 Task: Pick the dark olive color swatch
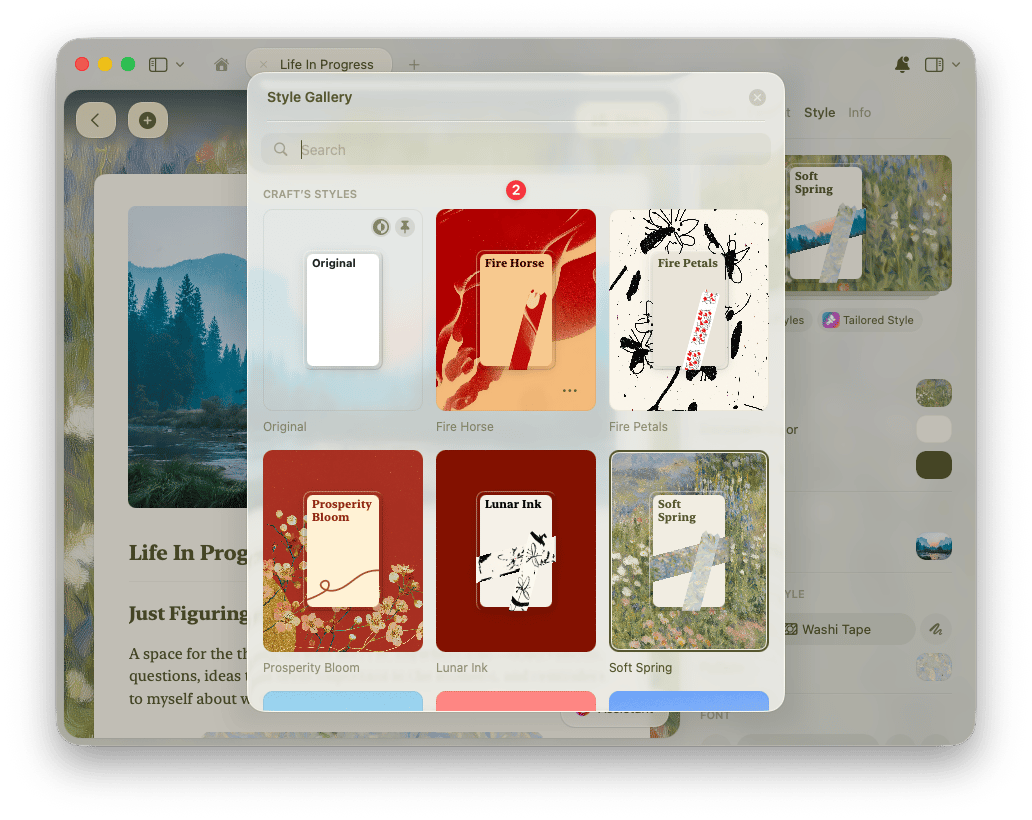[933, 465]
